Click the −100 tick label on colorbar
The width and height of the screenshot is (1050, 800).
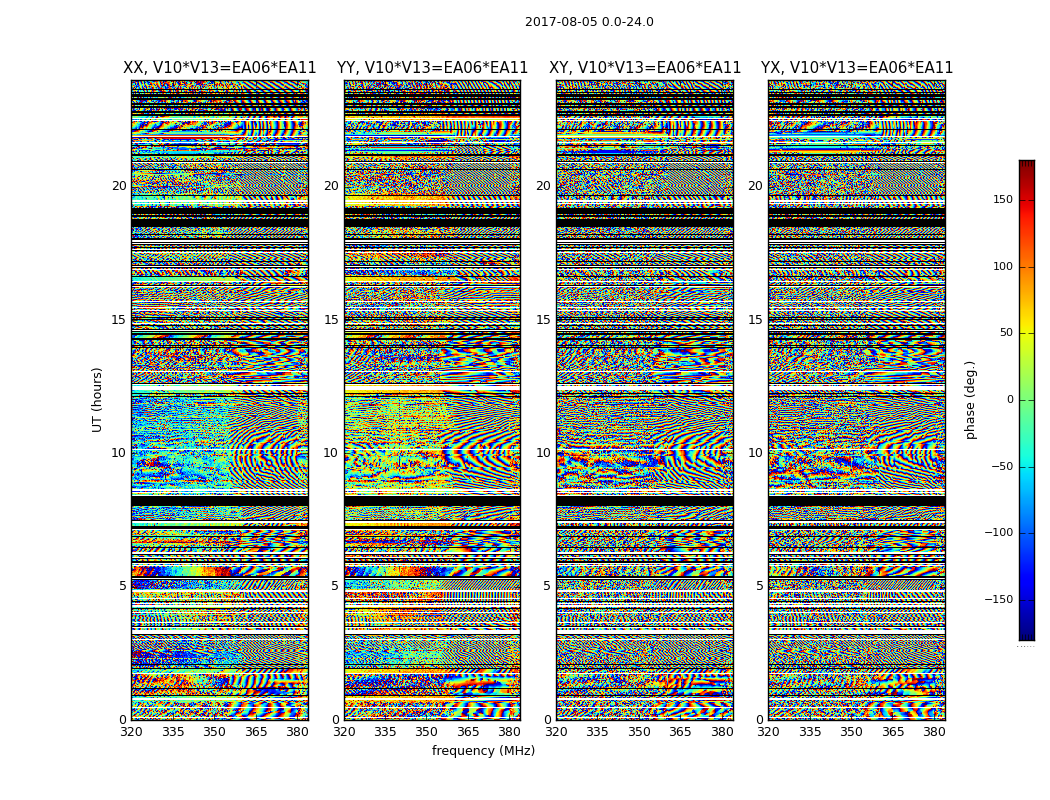998,532
